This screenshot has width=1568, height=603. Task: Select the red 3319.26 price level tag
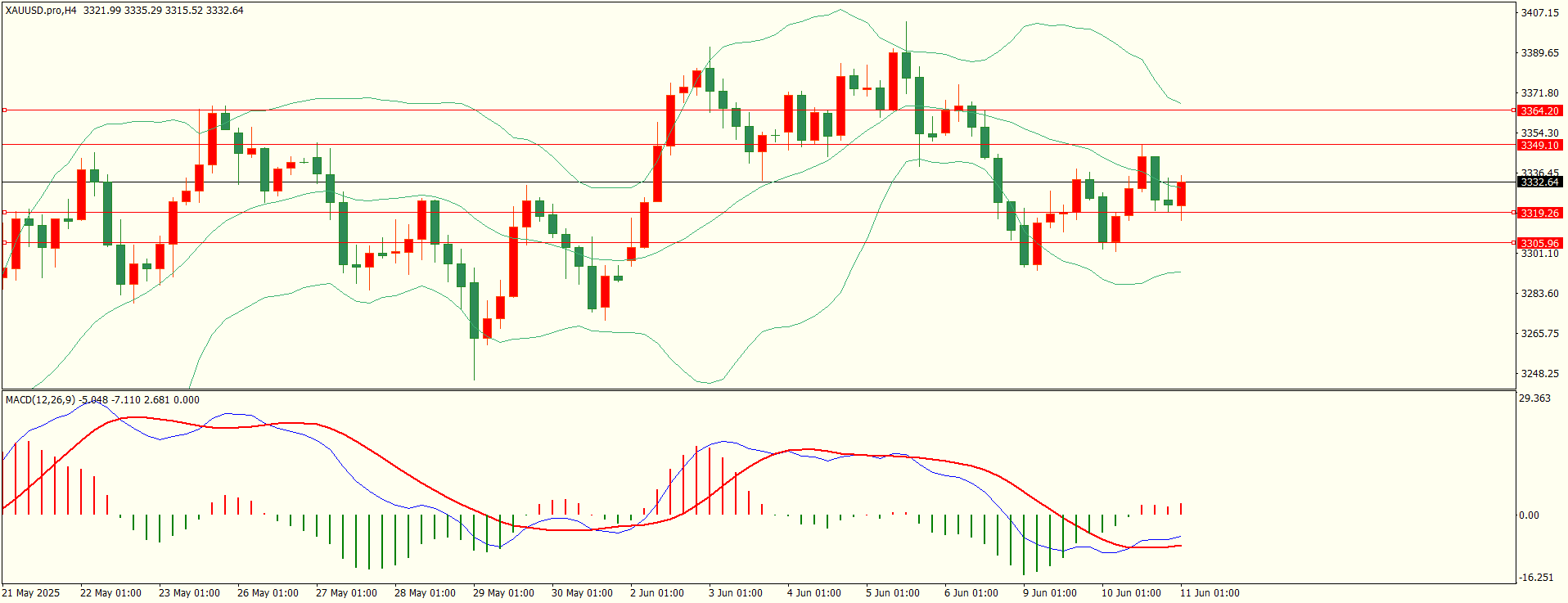click(1539, 213)
